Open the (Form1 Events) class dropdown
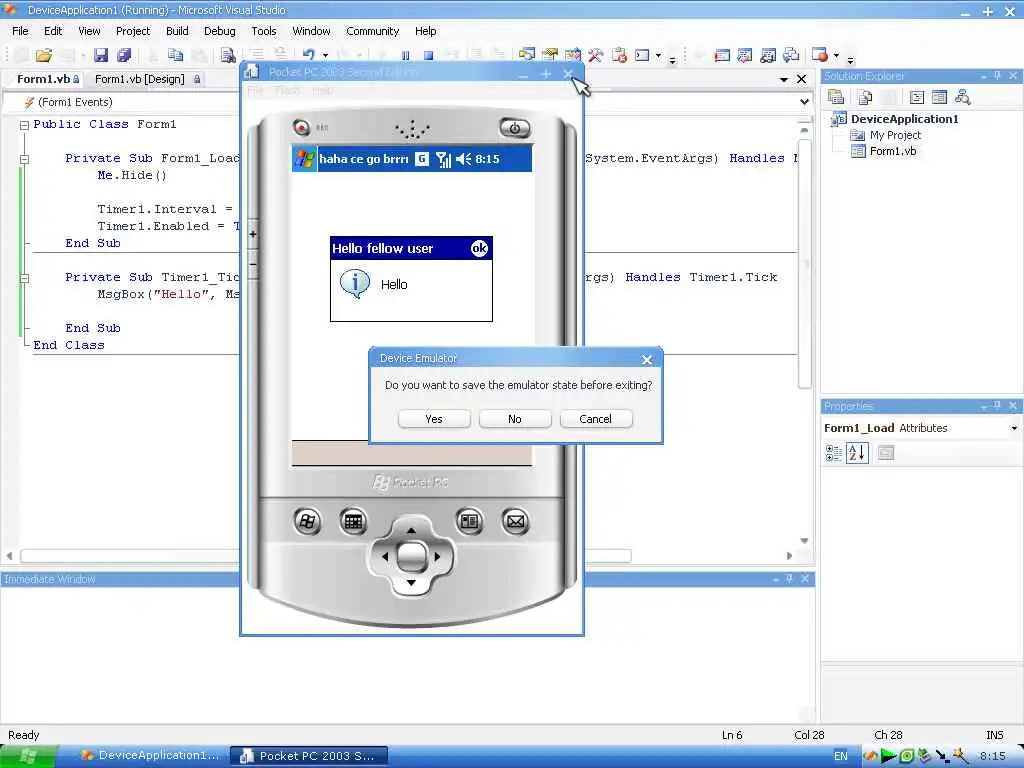This screenshot has height=768, width=1024. pyautogui.click(x=121, y=102)
